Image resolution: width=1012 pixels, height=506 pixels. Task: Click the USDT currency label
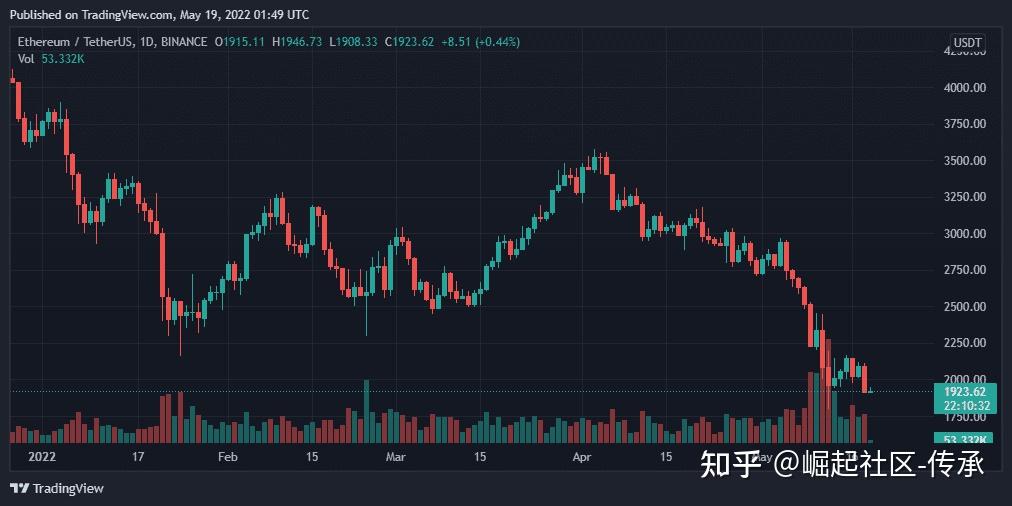[x=967, y=43]
